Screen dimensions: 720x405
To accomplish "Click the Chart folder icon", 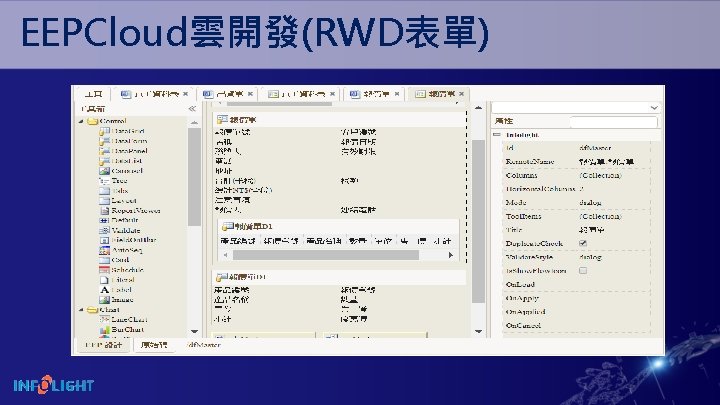I will 92,310.
